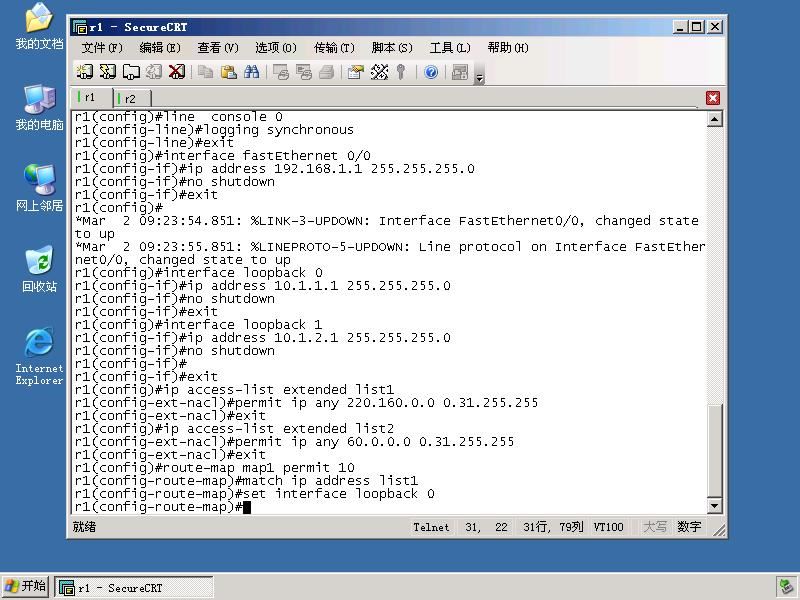Image resolution: width=800 pixels, height=600 pixels.
Task: Click the Connect in Tab icon
Action: (x=131, y=72)
